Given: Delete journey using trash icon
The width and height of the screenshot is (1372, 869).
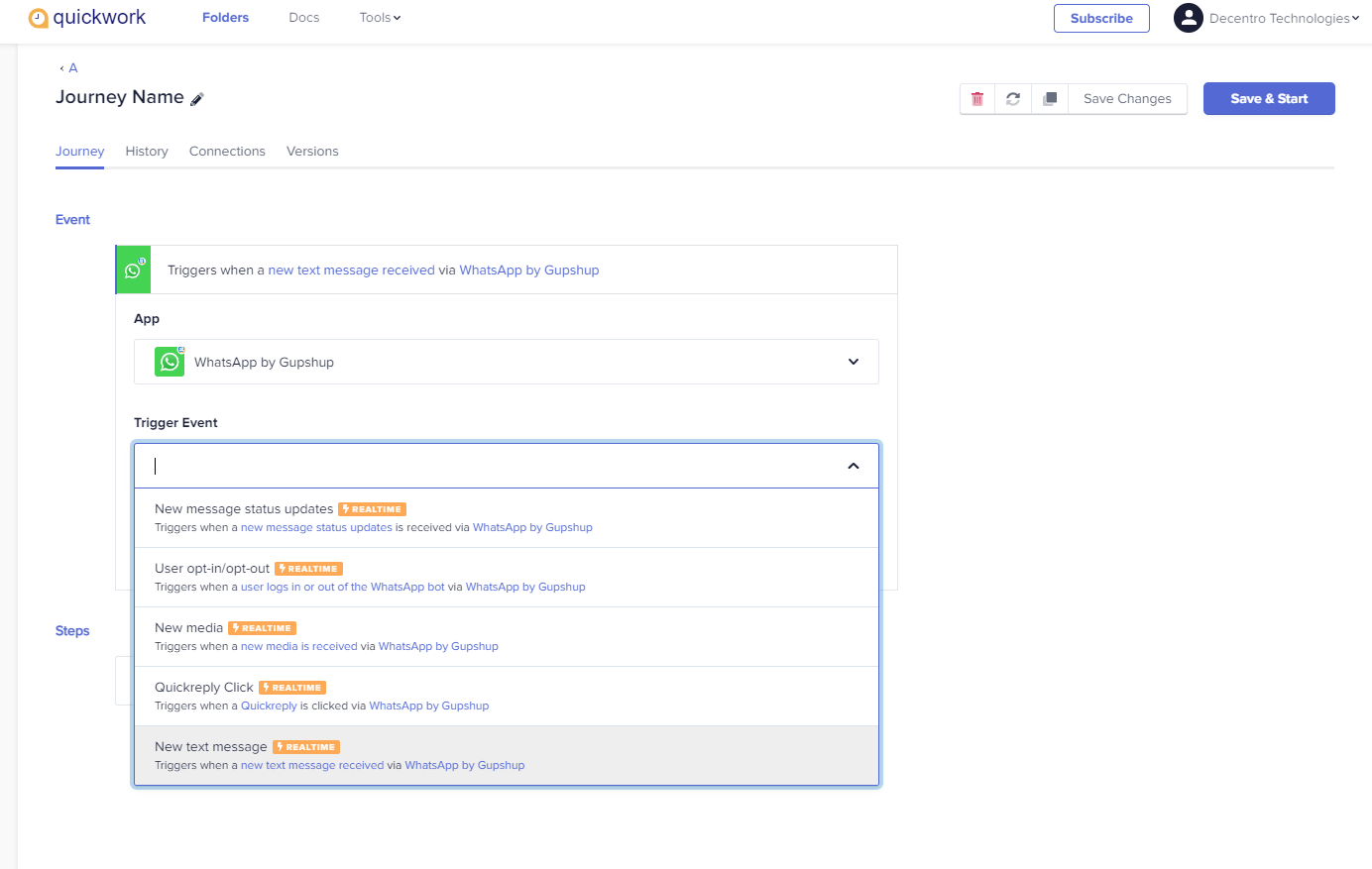Looking at the screenshot, I should tap(977, 99).
